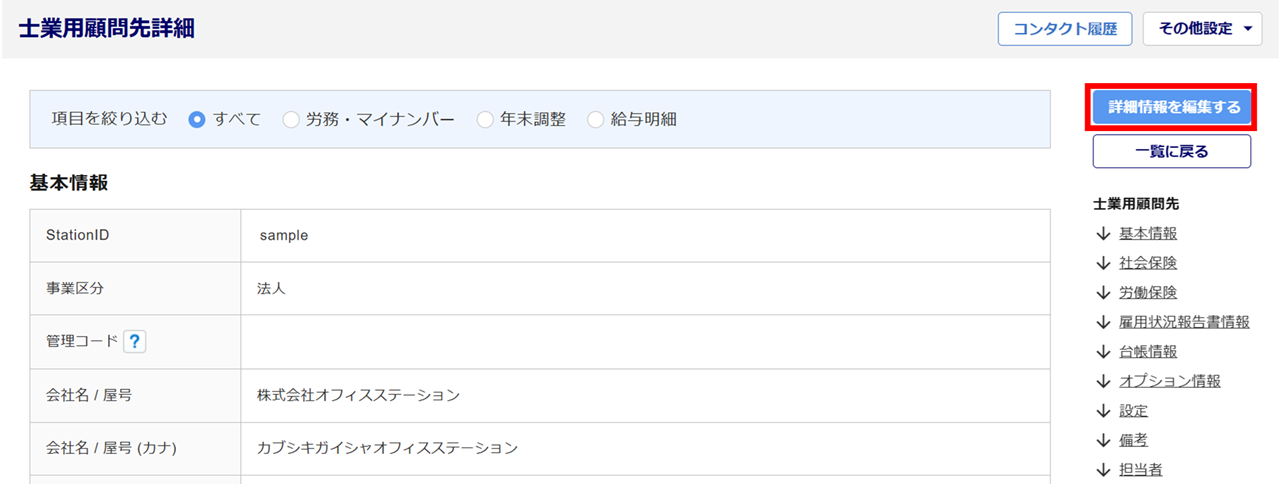1280x484 pixels.
Task: Click the 株式会社オフィスステーション company name cell
Action: coord(358,395)
